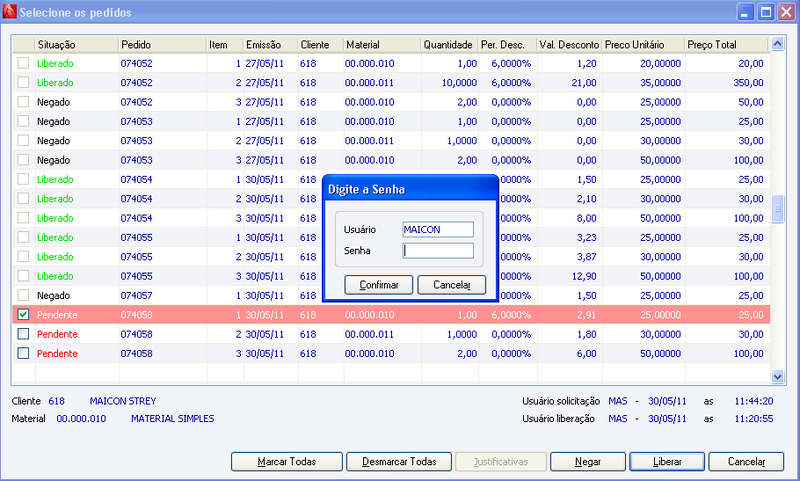Image resolution: width=800 pixels, height=481 pixels.
Task: Click the Pedido column header
Action: pos(162,45)
